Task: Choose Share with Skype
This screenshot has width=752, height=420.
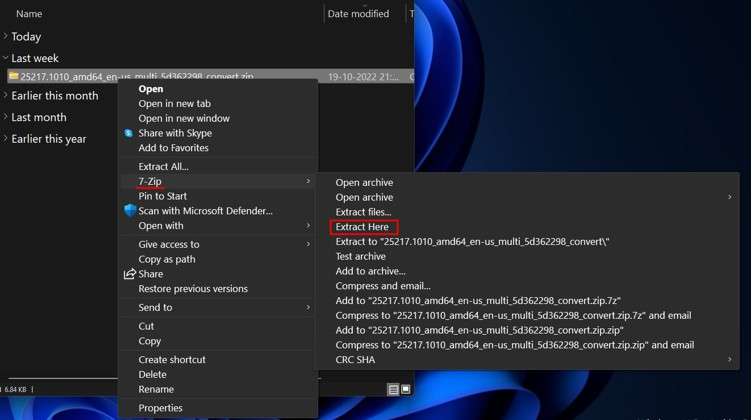Action: pos(175,133)
